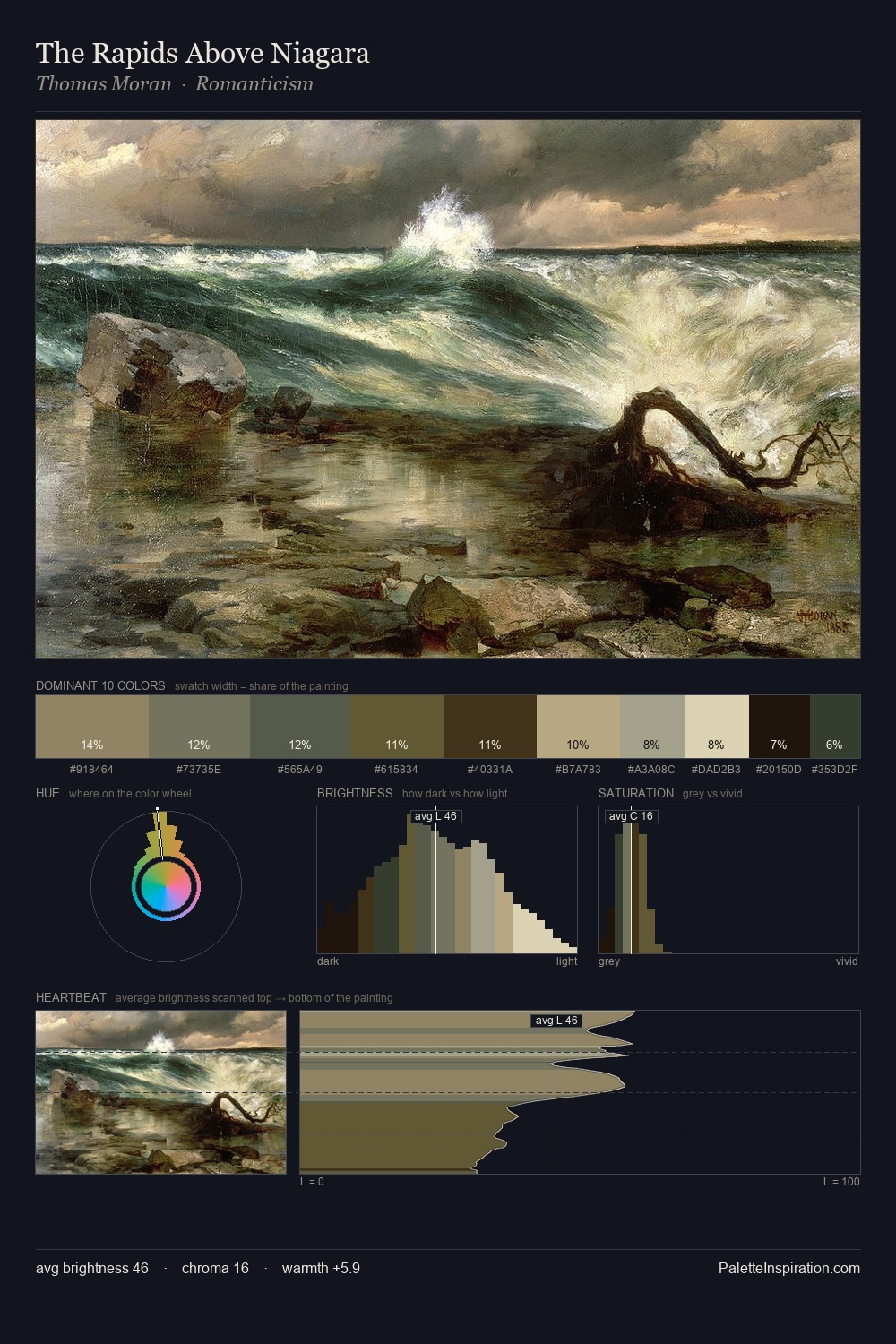The image size is (896, 1344).
Task: Select the #DAD2B3 cream swatch
Action: point(717,727)
